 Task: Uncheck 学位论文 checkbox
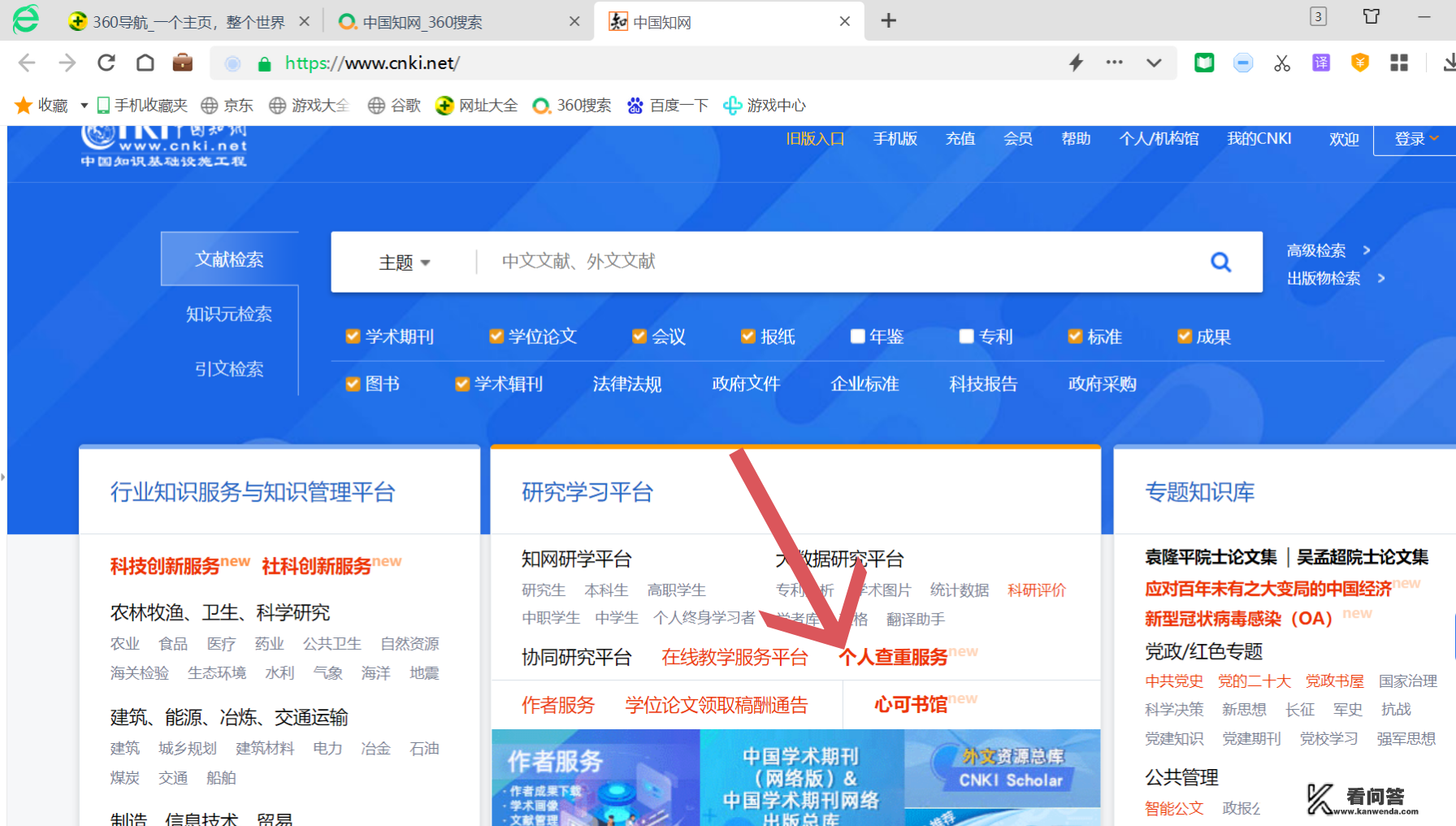[x=496, y=337]
